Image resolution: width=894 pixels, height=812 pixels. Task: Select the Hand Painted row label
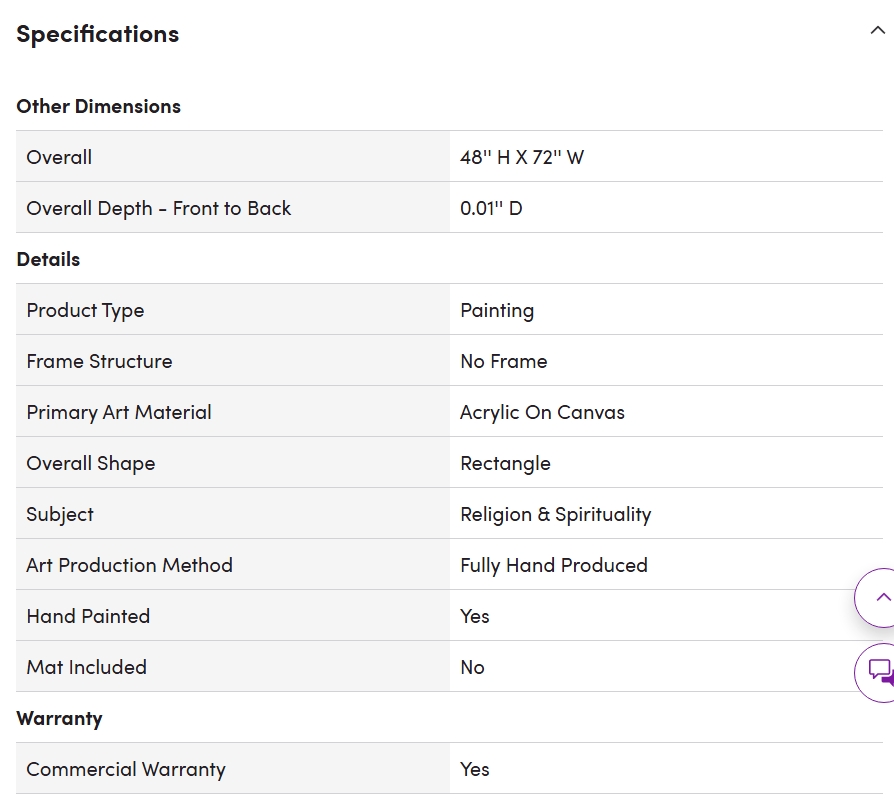coord(88,616)
